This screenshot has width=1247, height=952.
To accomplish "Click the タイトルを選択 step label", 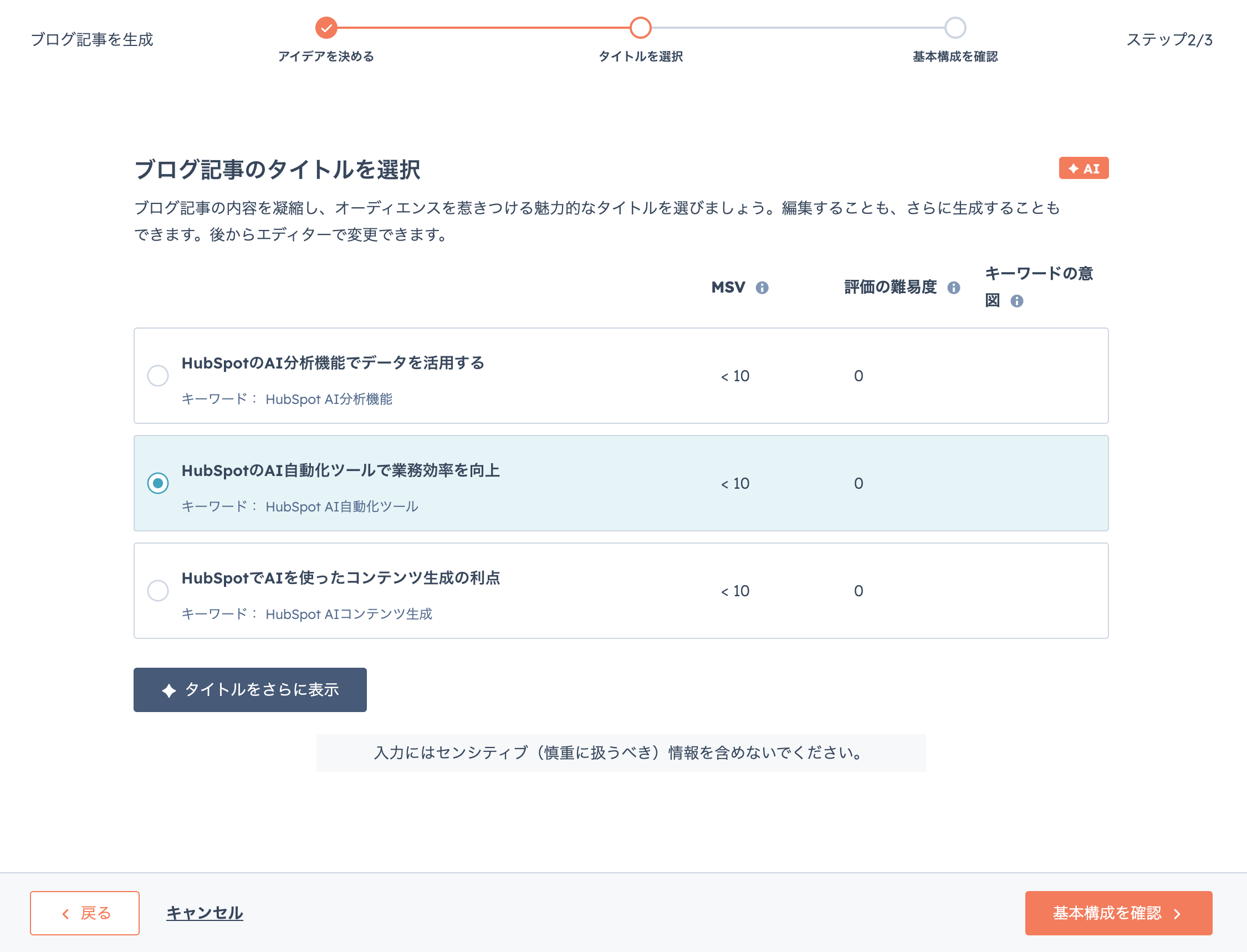I will pos(641,57).
